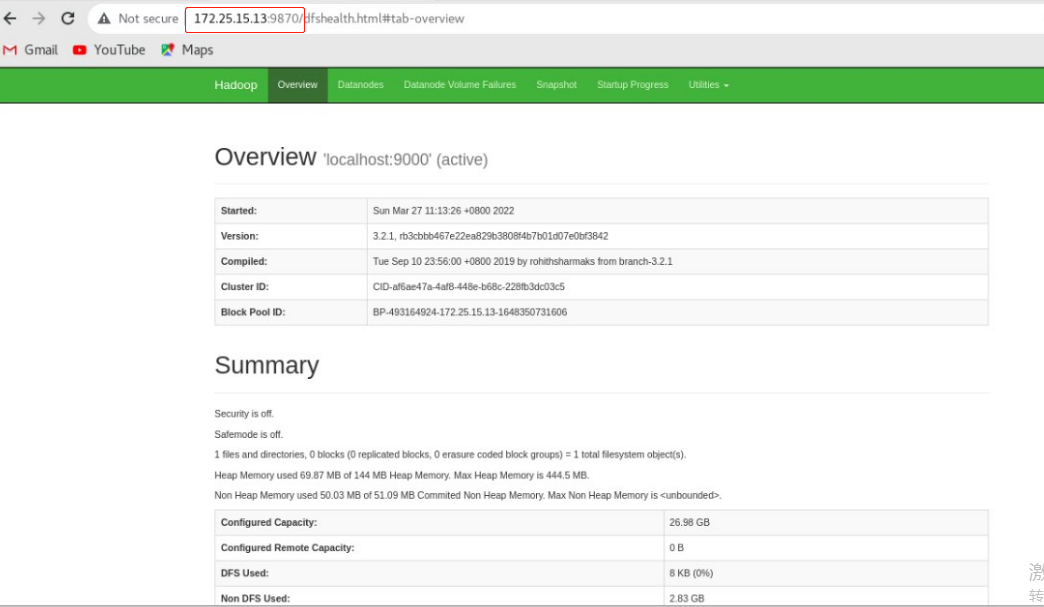Click the Heap Memory used line
The height and width of the screenshot is (607, 1044).
pyautogui.click(x=401, y=475)
